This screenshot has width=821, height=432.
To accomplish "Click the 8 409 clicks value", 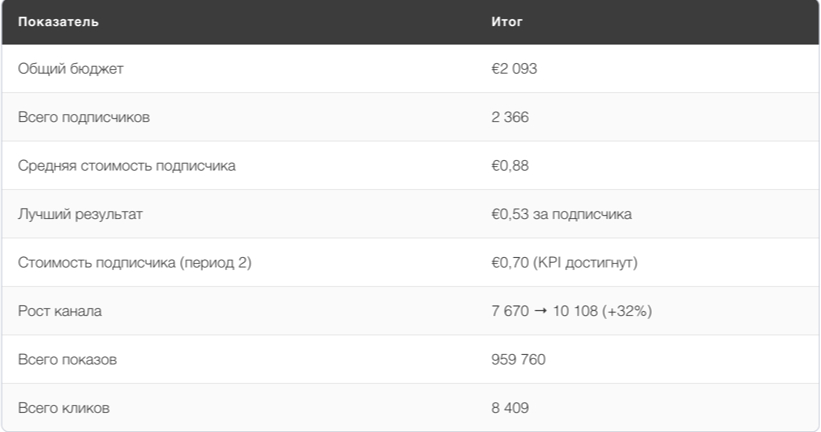I will 510,408.
